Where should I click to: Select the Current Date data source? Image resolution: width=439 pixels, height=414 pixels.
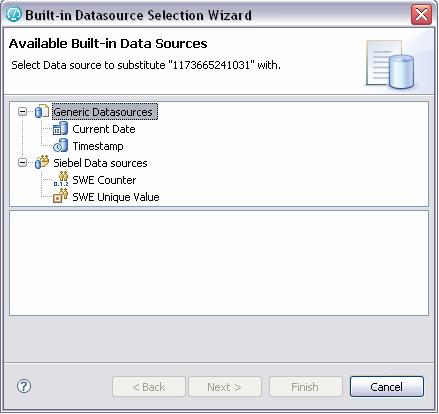point(104,129)
